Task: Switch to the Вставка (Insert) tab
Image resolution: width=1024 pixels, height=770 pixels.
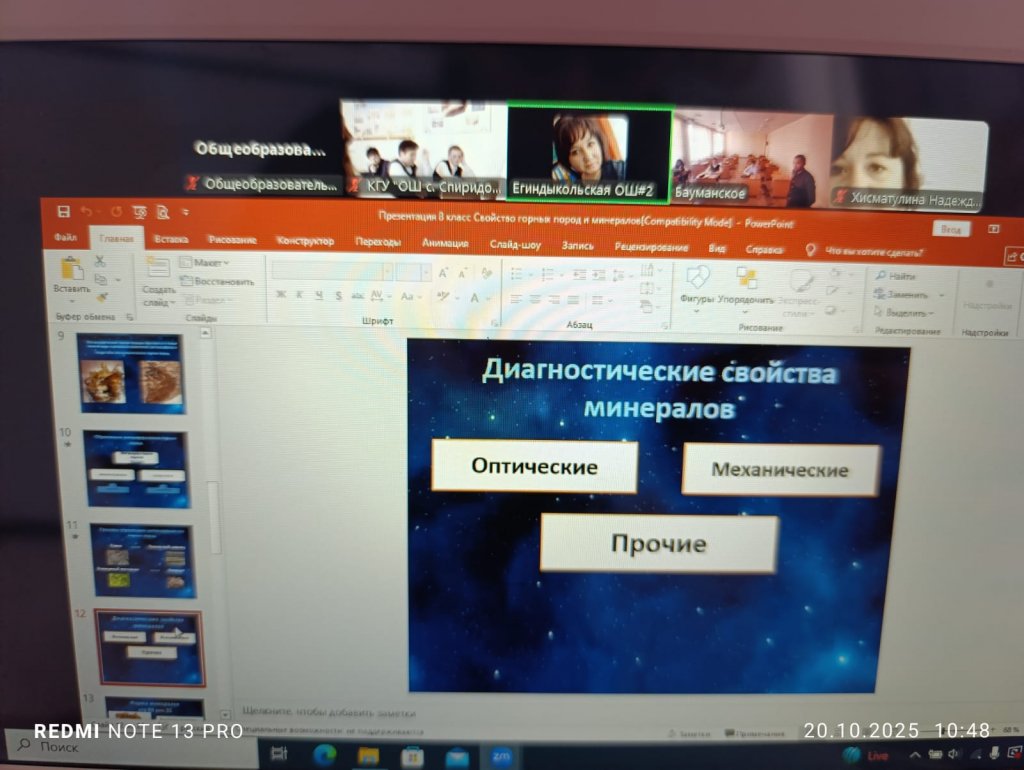Action: 171,241
